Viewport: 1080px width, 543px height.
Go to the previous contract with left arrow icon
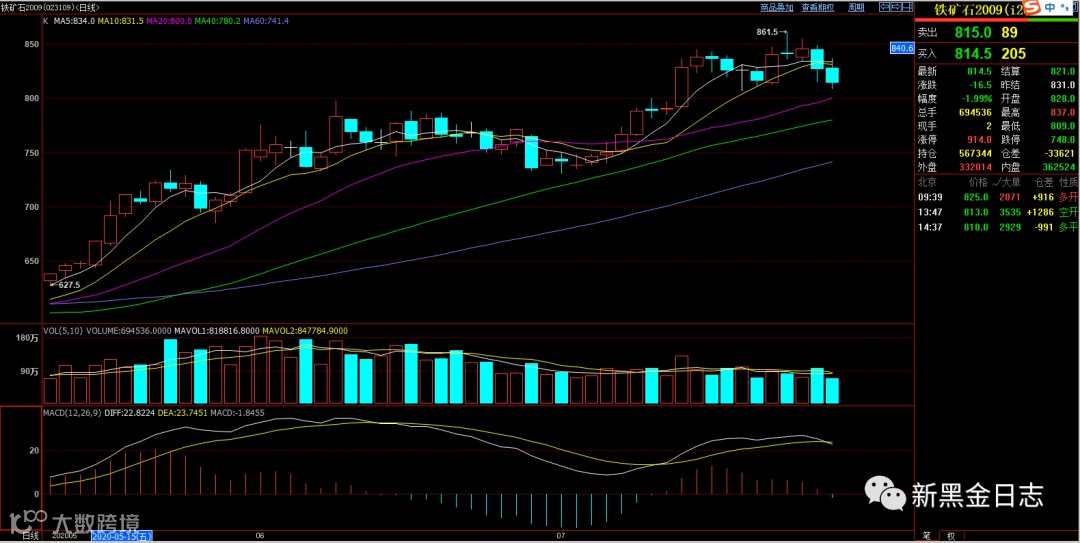pyautogui.click(x=884, y=7)
